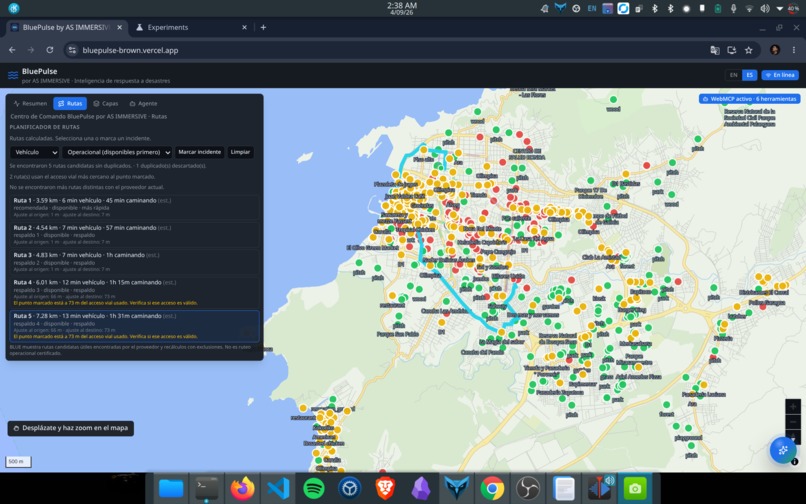Select Ruta 2 - 4.54 km route

135,234
